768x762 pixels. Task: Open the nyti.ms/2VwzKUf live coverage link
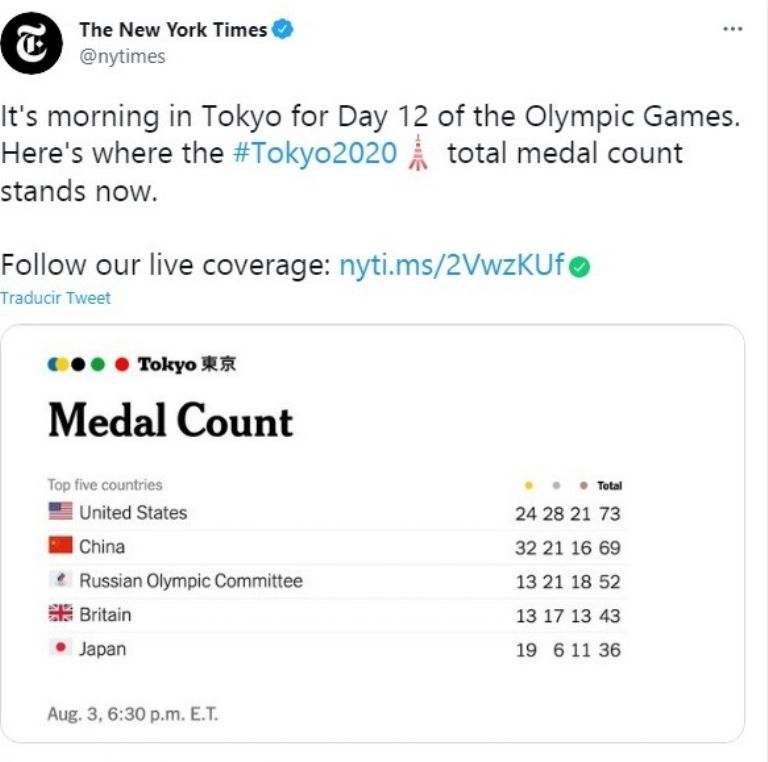tap(452, 267)
